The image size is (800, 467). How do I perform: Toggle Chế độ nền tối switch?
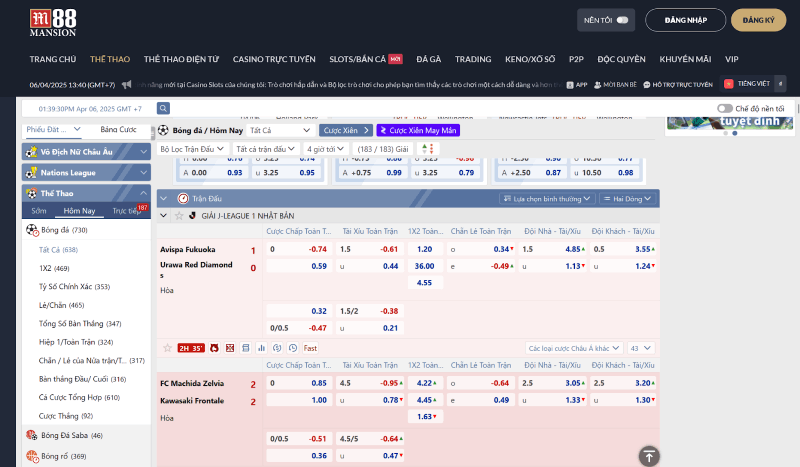pos(724,108)
